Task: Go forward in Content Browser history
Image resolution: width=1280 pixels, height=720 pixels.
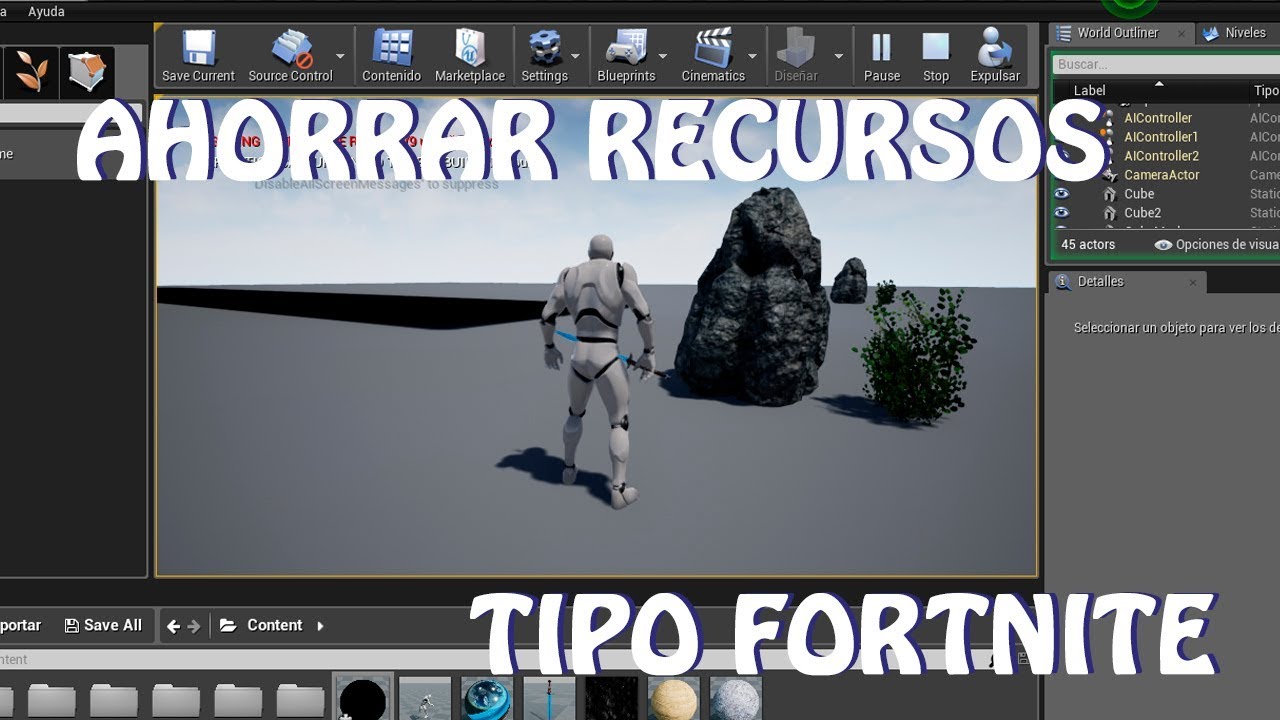Action: click(194, 626)
